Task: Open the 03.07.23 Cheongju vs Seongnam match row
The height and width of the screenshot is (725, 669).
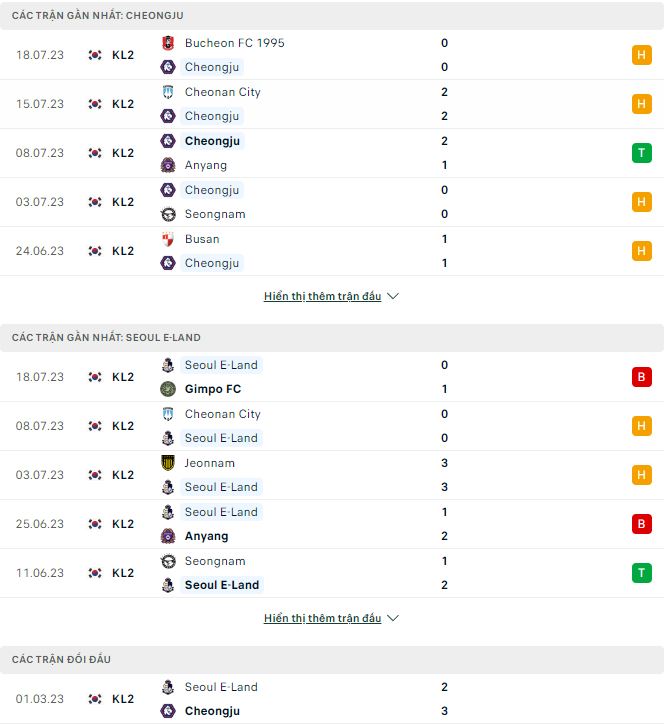Action: pos(330,202)
